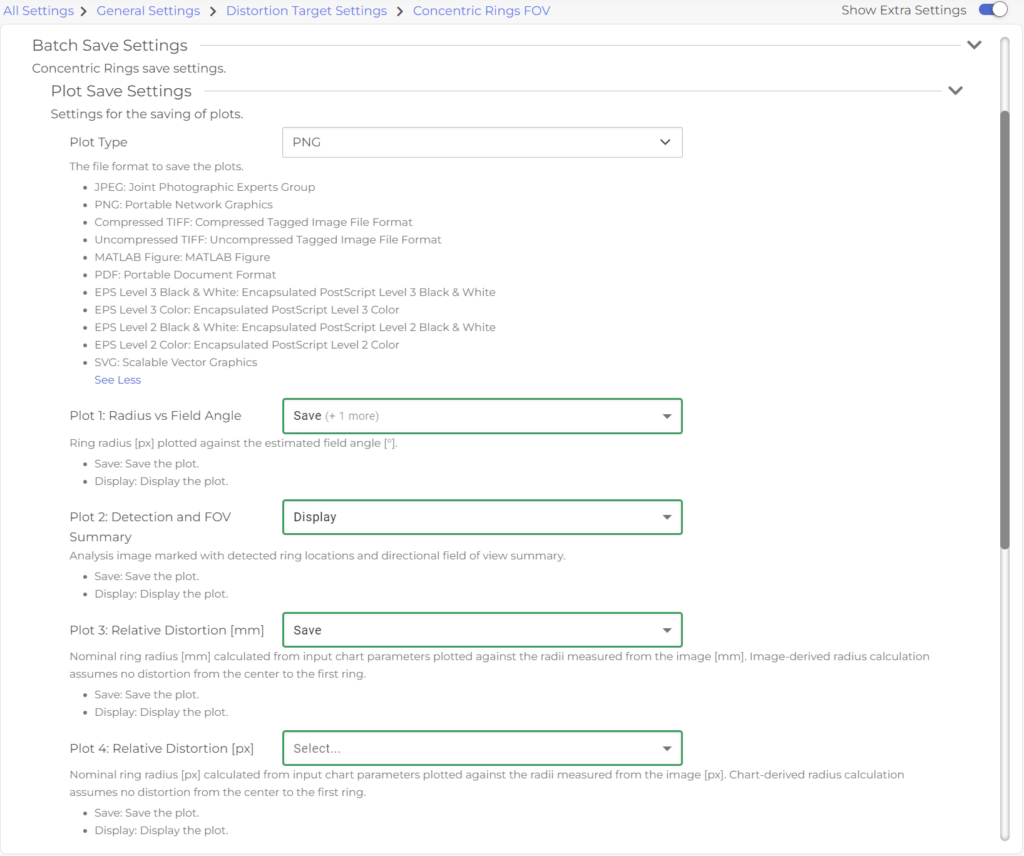Click the Concentric Rings FOV breadcrumb
This screenshot has width=1024, height=856.
(481, 10)
